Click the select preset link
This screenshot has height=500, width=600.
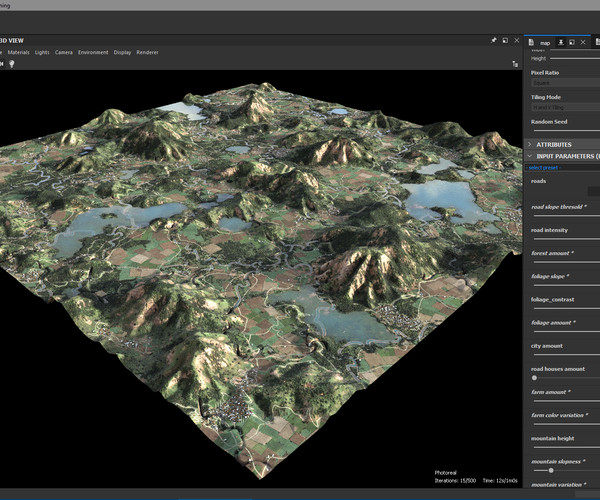click(543, 167)
